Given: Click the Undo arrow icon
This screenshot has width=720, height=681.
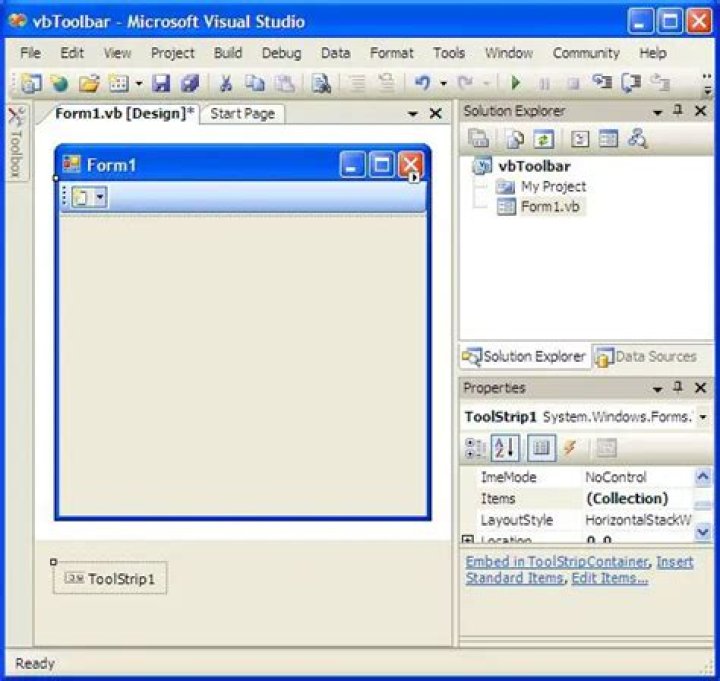Looking at the screenshot, I should pyautogui.click(x=423, y=83).
